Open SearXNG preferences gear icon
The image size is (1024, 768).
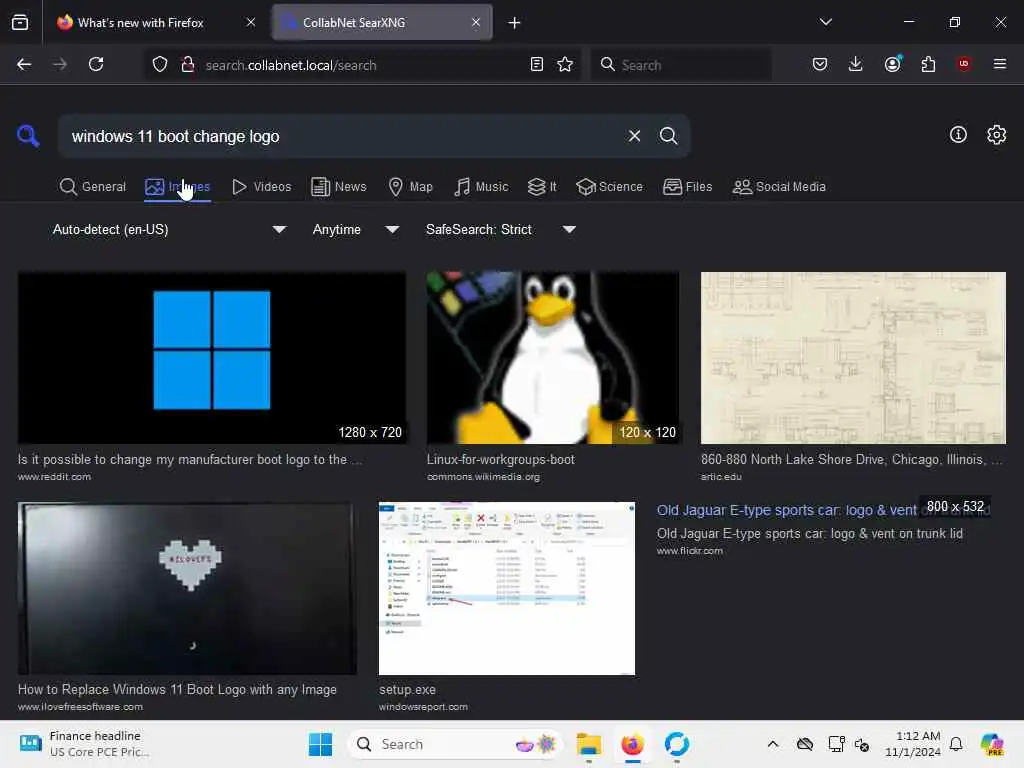[997, 135]
